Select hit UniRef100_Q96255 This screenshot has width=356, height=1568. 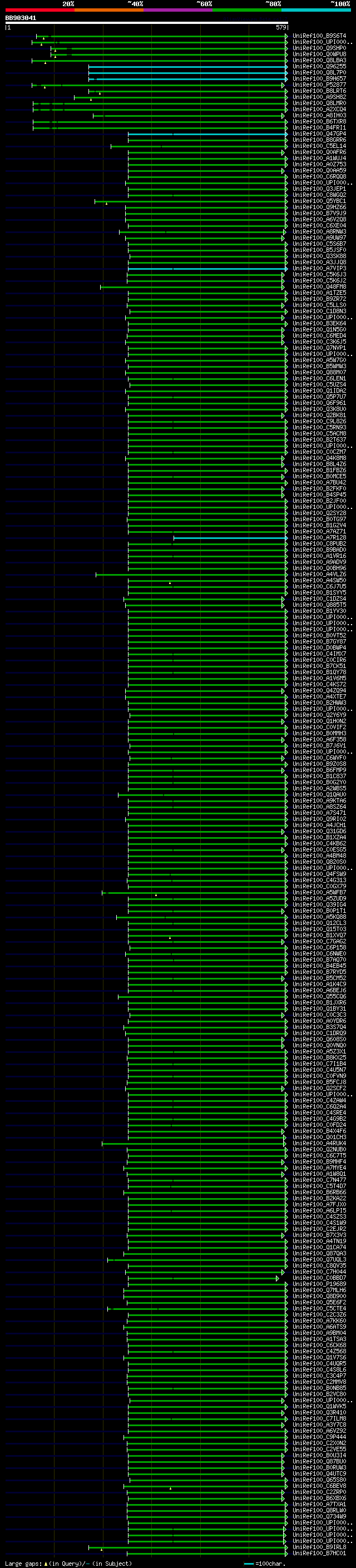click(319, 66)
